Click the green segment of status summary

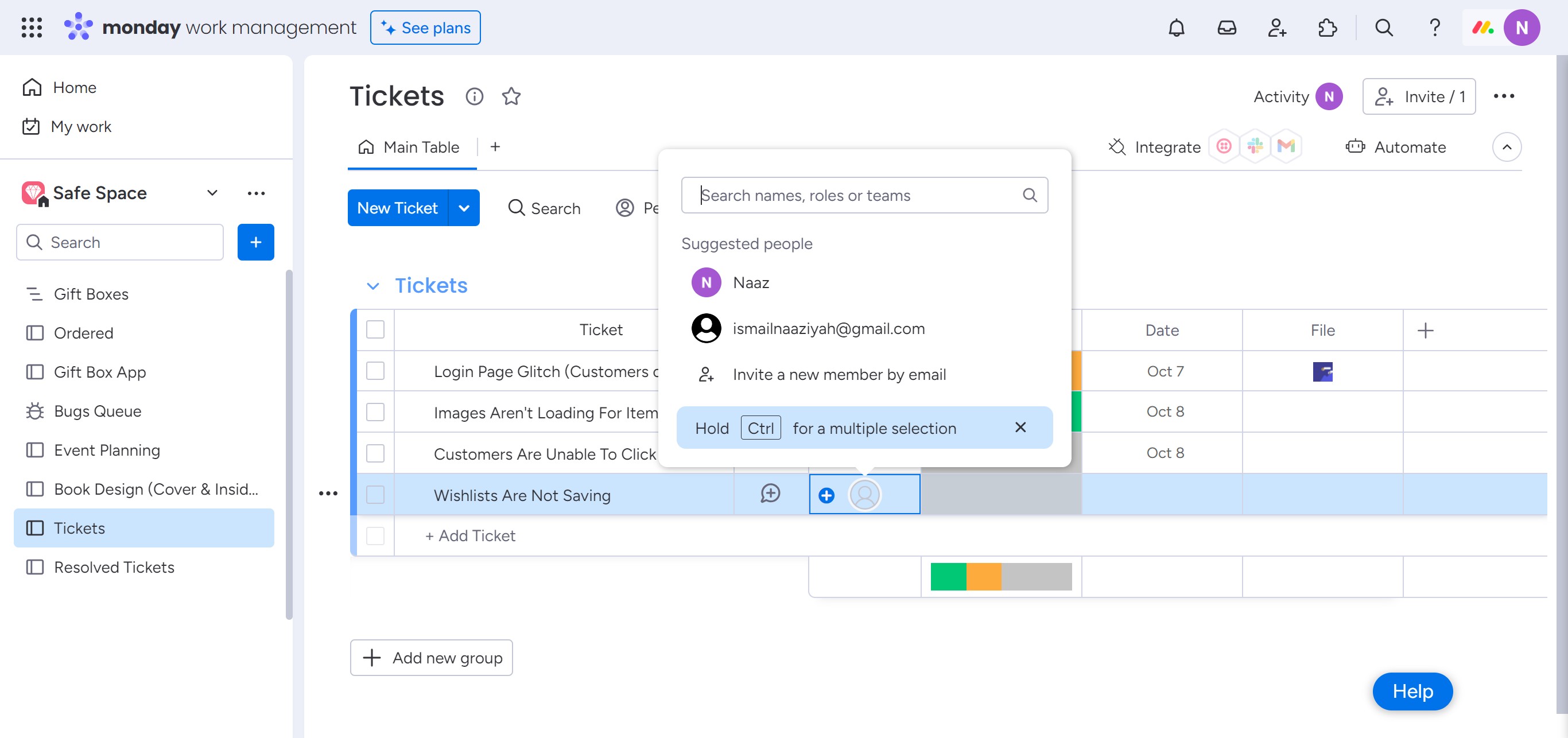[x=948, y=576]
